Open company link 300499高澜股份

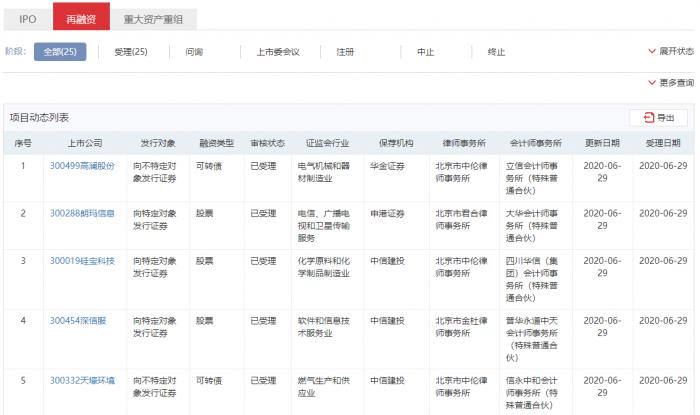click(82, 165)
